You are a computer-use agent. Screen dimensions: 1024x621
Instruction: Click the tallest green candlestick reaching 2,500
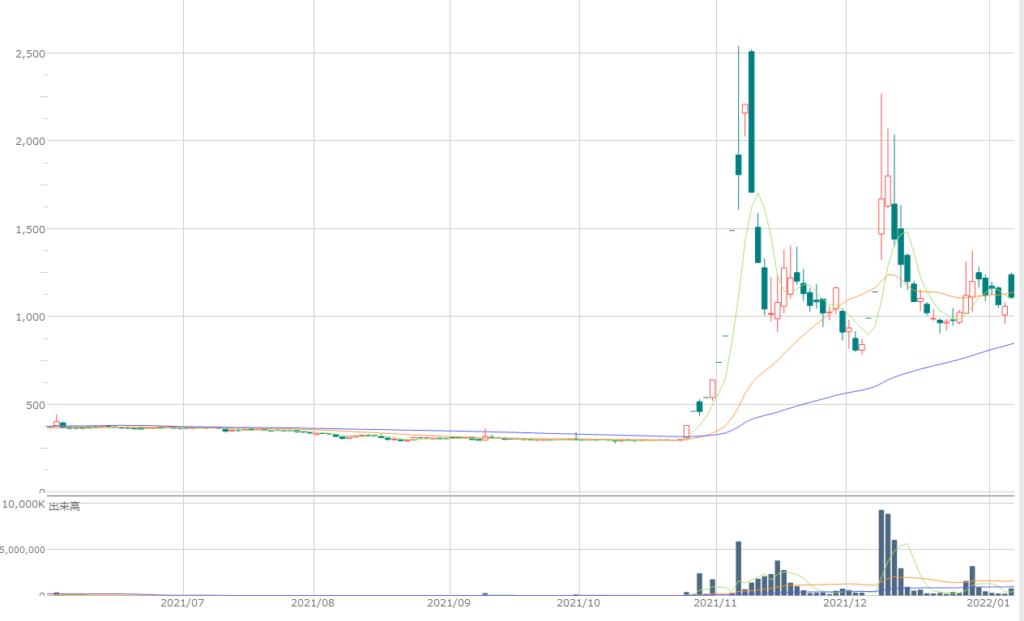(x=752, y=121)
